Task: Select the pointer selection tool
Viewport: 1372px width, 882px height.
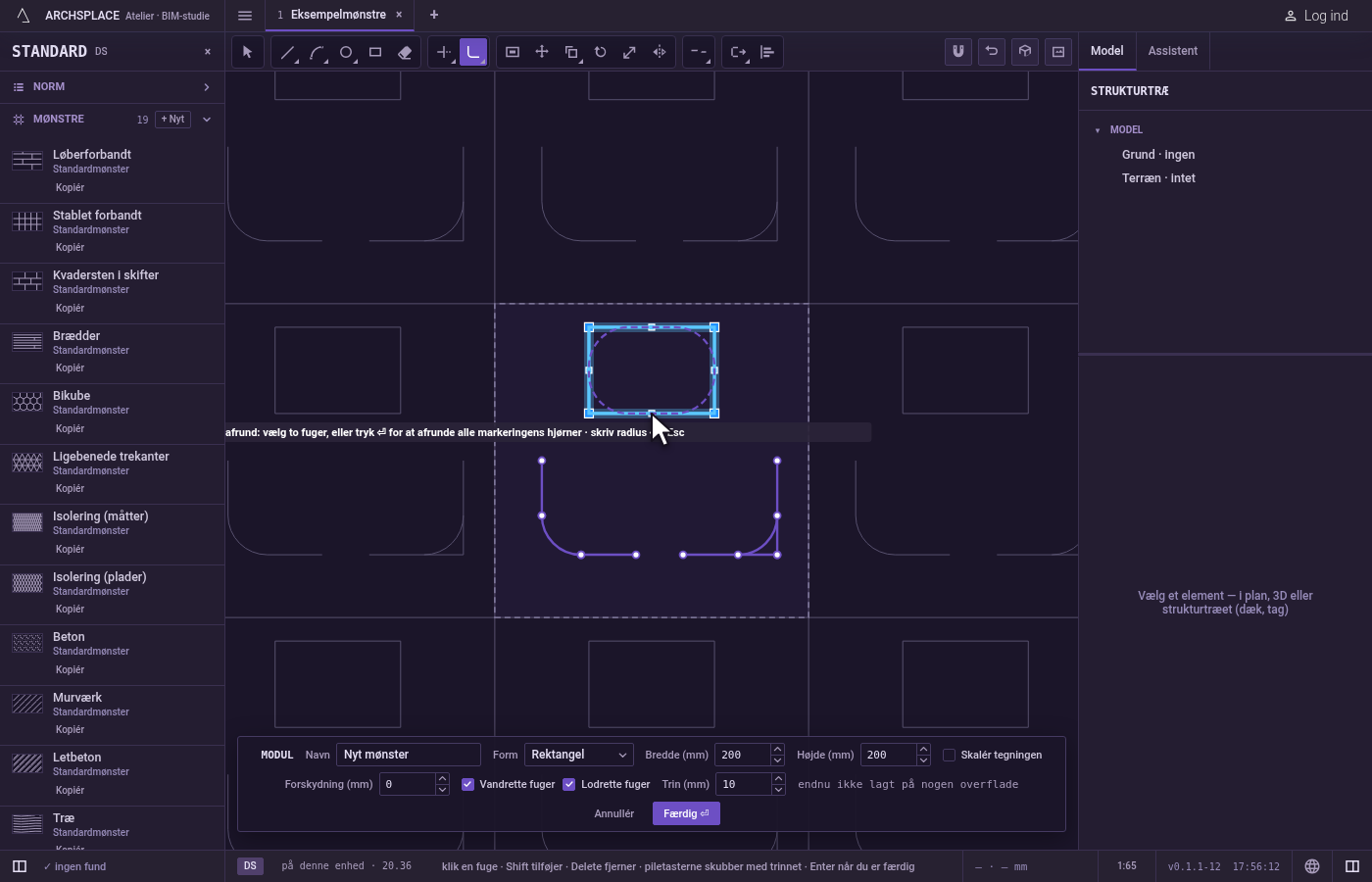Action: (x=247, y=52)
